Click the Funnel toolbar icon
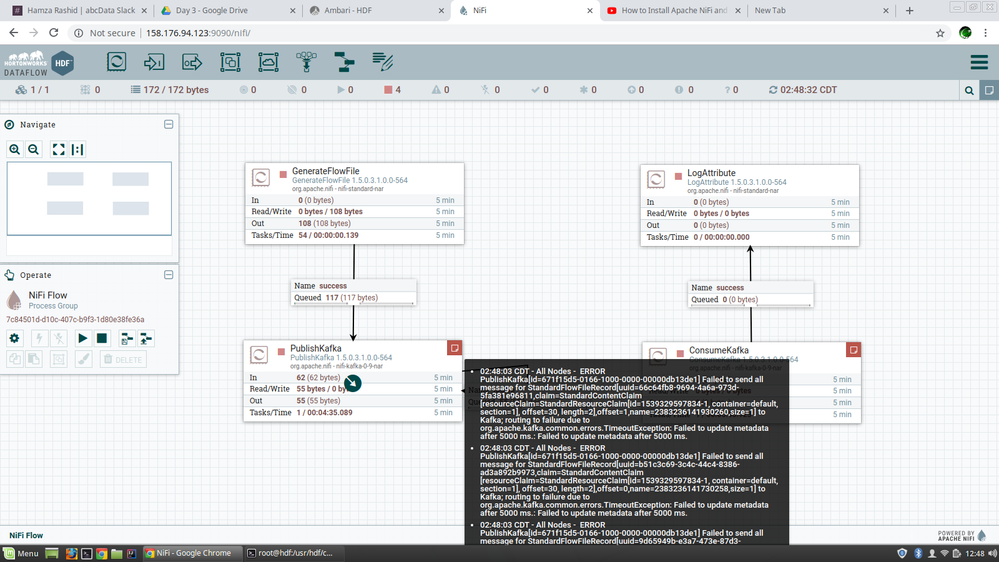Screen dimensions: 999x562 pos(306,62)
